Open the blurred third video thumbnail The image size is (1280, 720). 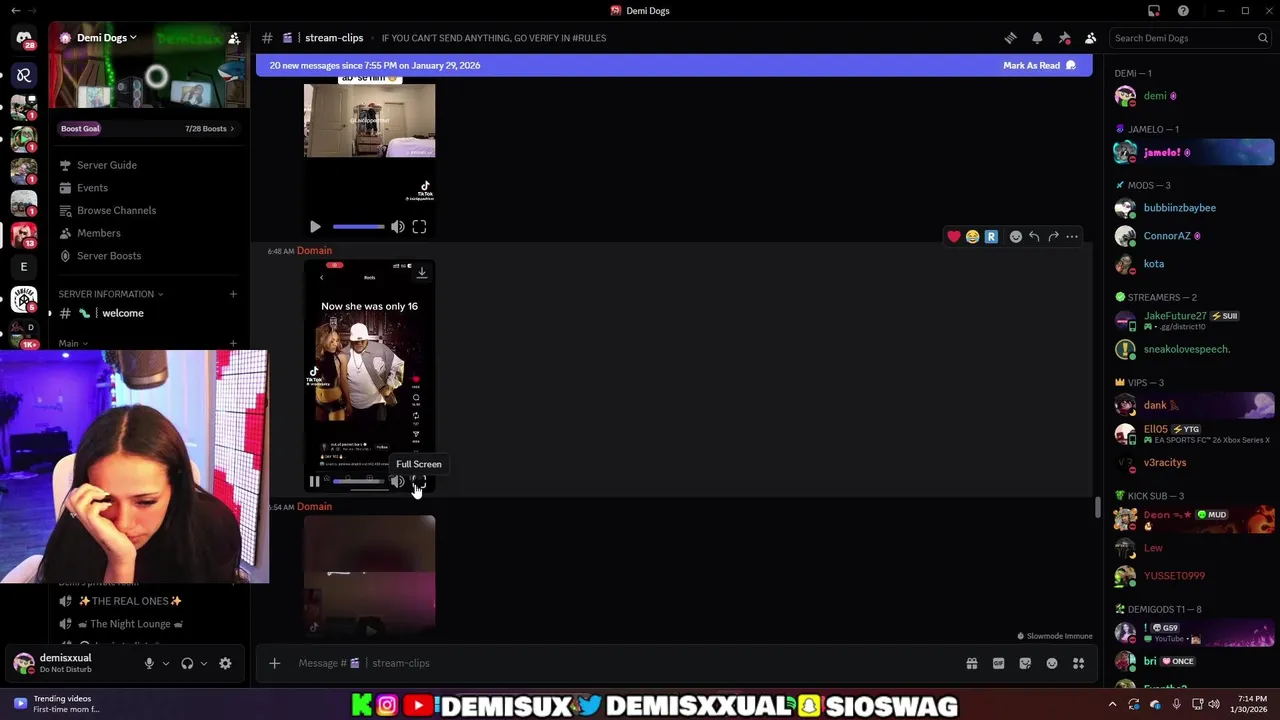tap(370, 576)
